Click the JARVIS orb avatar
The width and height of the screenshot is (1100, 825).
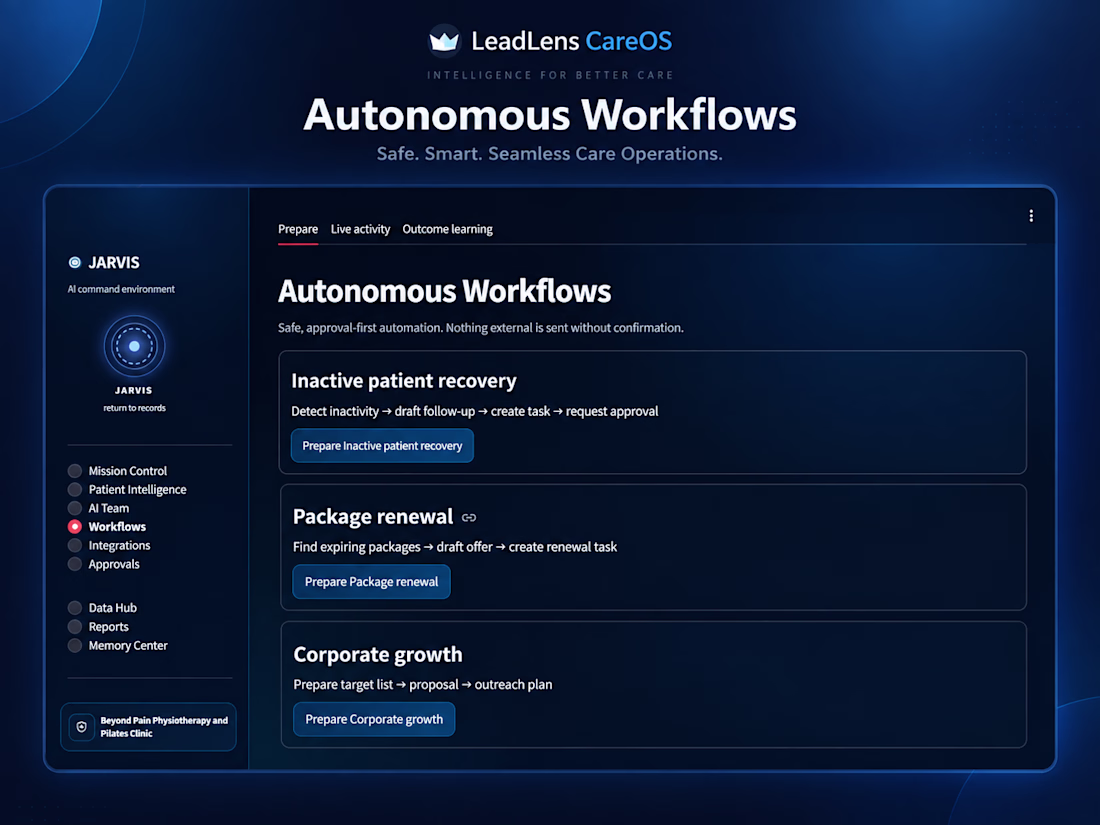pyautogui.click(x=134, y=346)
